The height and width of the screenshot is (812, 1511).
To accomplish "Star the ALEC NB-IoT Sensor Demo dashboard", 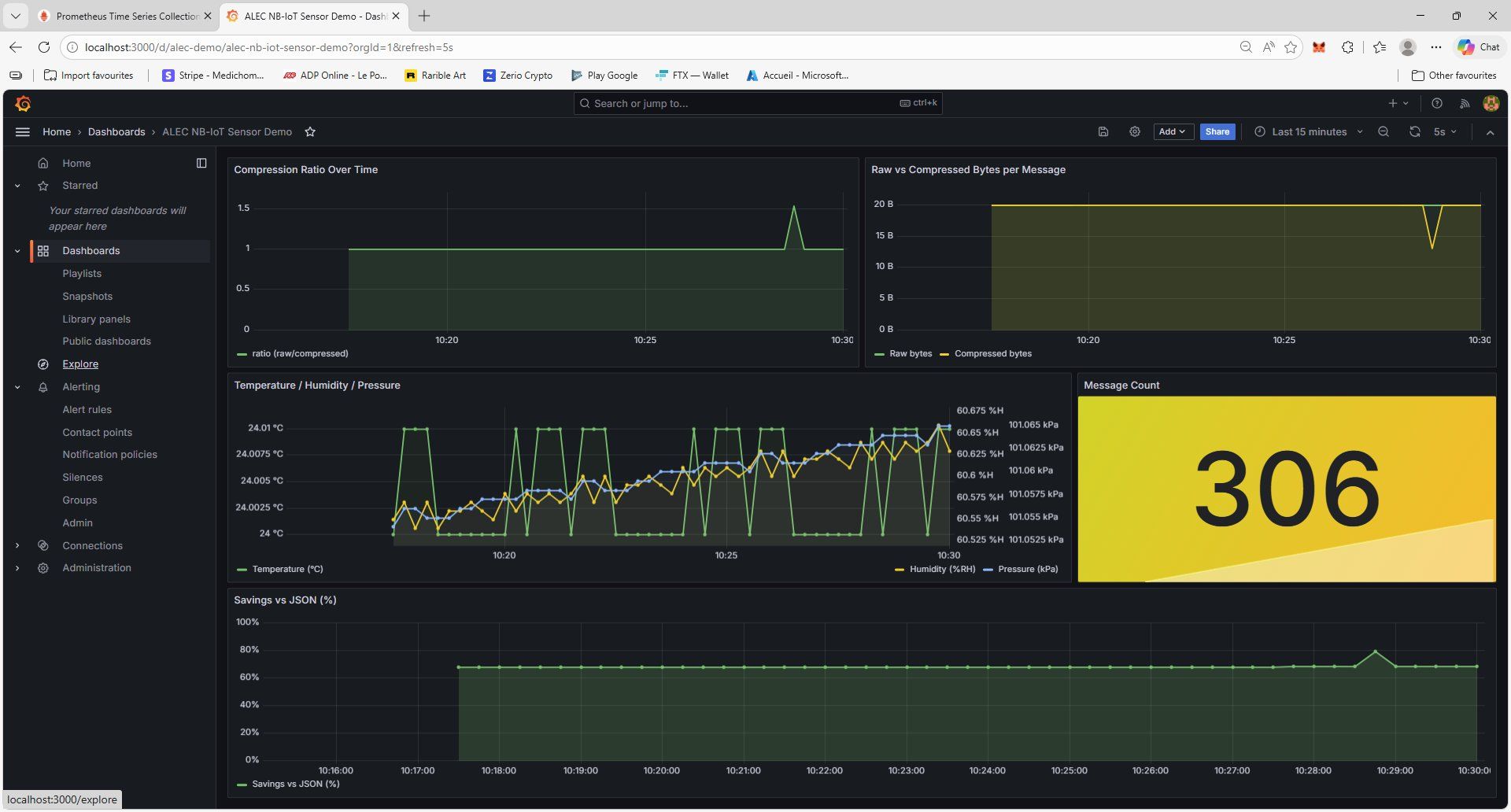I will pos(310,132).
